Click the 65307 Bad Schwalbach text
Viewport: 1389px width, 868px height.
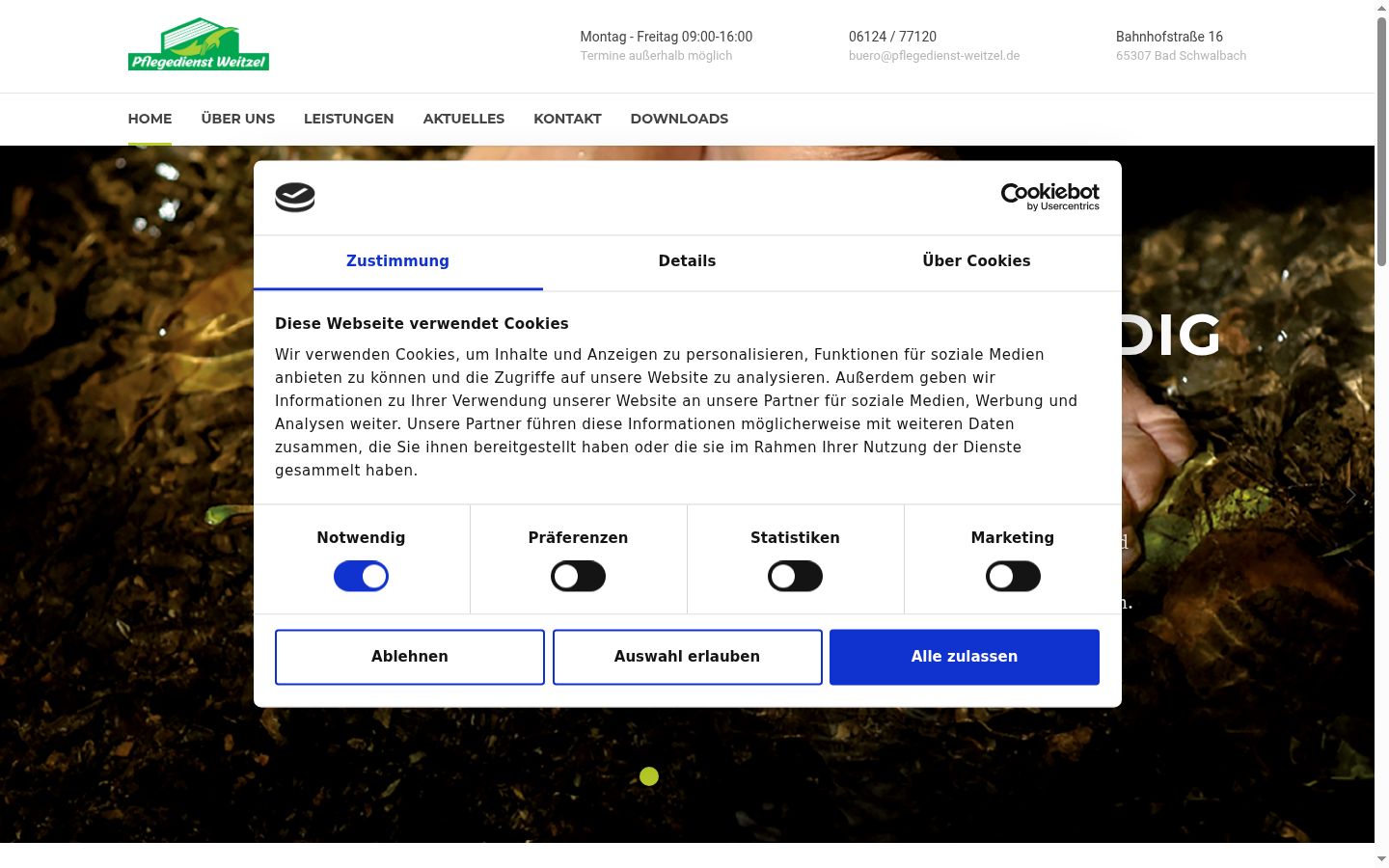(1181, 56)
